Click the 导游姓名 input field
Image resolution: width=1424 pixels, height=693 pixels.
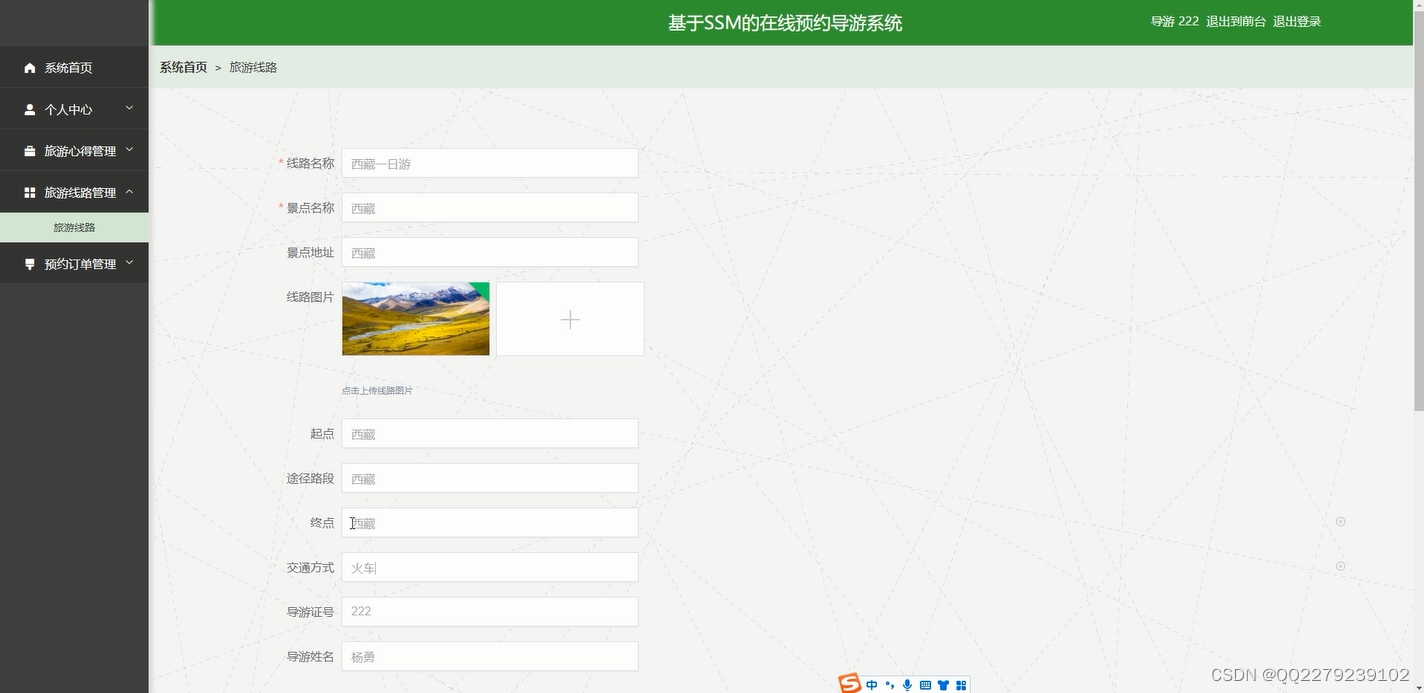click(490, 656)
